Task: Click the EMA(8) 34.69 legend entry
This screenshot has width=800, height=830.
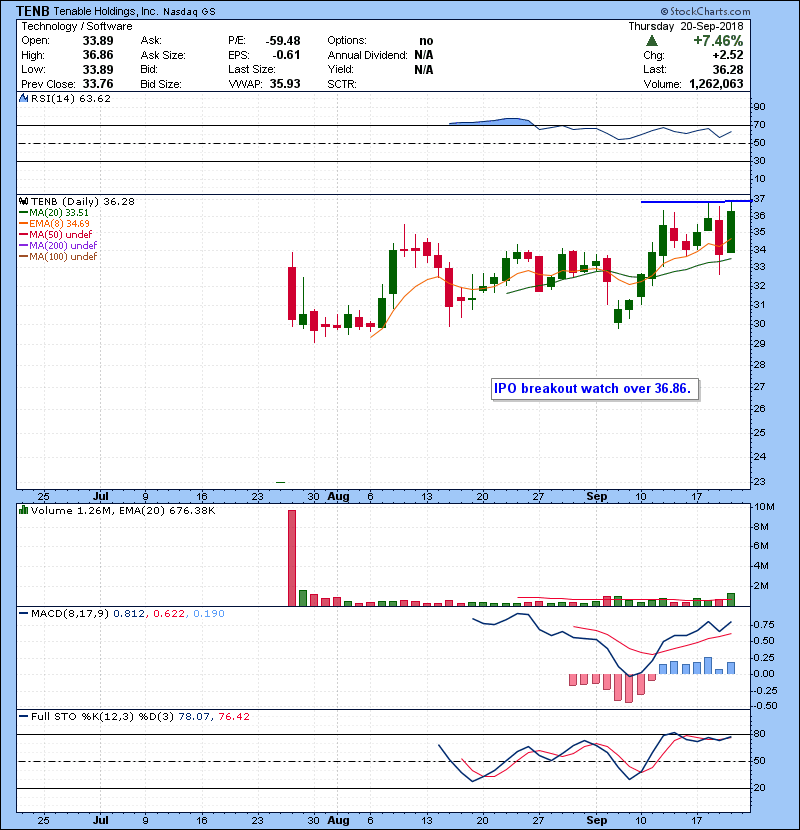Action: 54,223
